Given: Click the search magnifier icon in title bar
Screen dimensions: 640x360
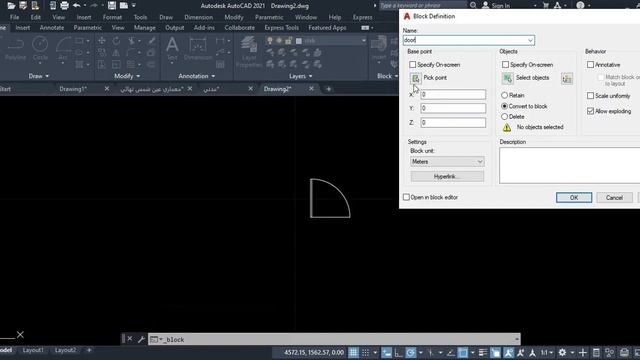Looking at the screenshot, I should tap(473, 5).
